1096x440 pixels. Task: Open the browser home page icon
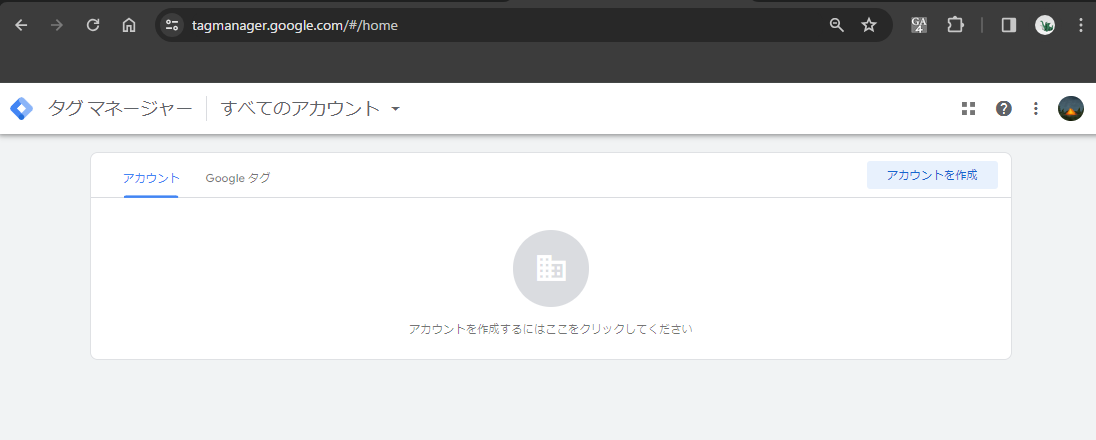[129, 25]
